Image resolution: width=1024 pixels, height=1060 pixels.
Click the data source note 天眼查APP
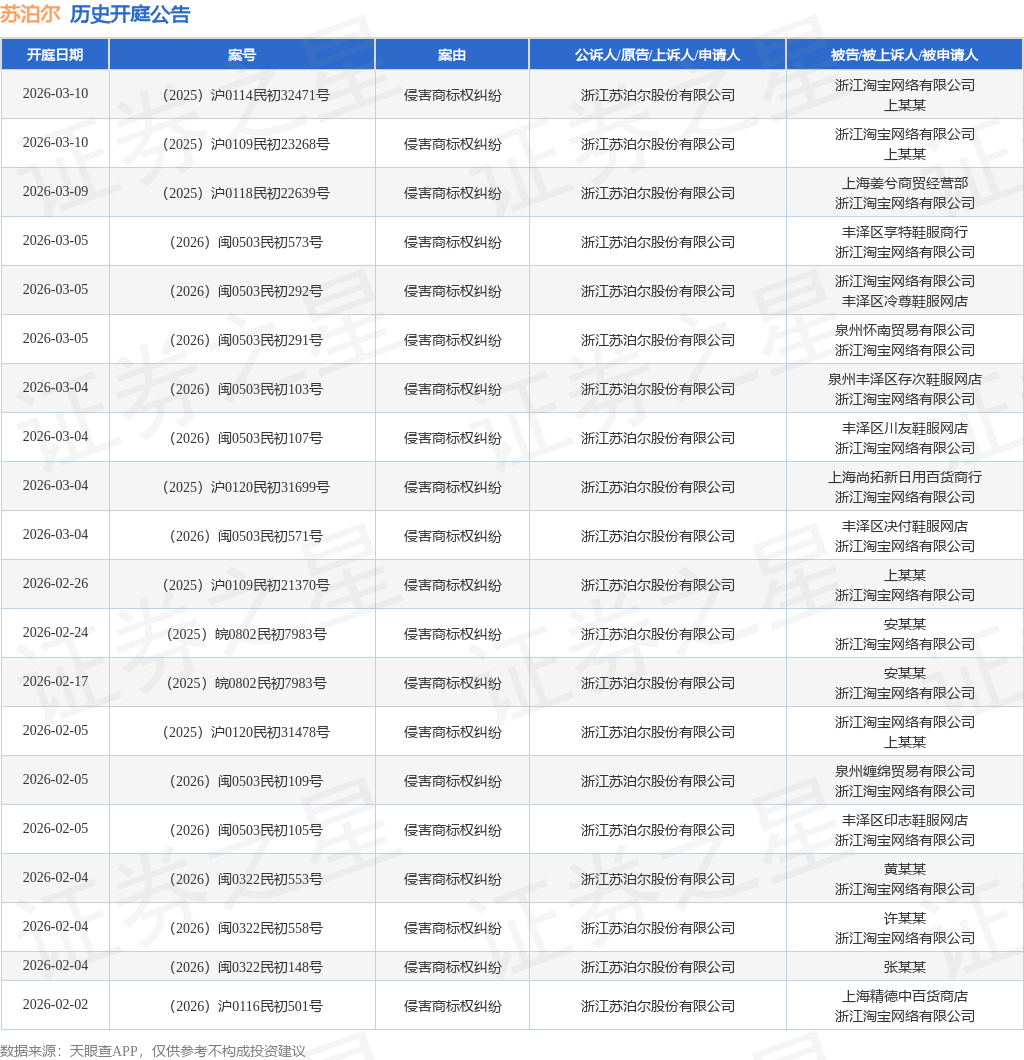click(103, 1051)
